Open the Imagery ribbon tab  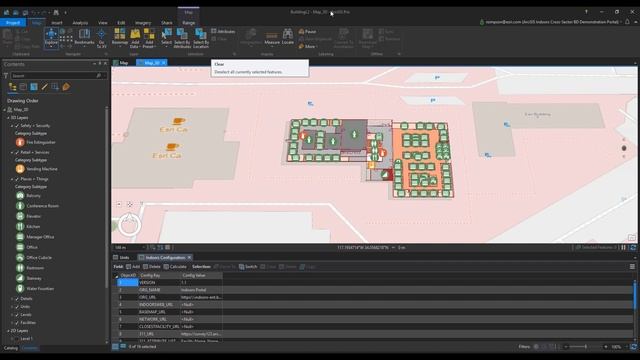point(143,23)
